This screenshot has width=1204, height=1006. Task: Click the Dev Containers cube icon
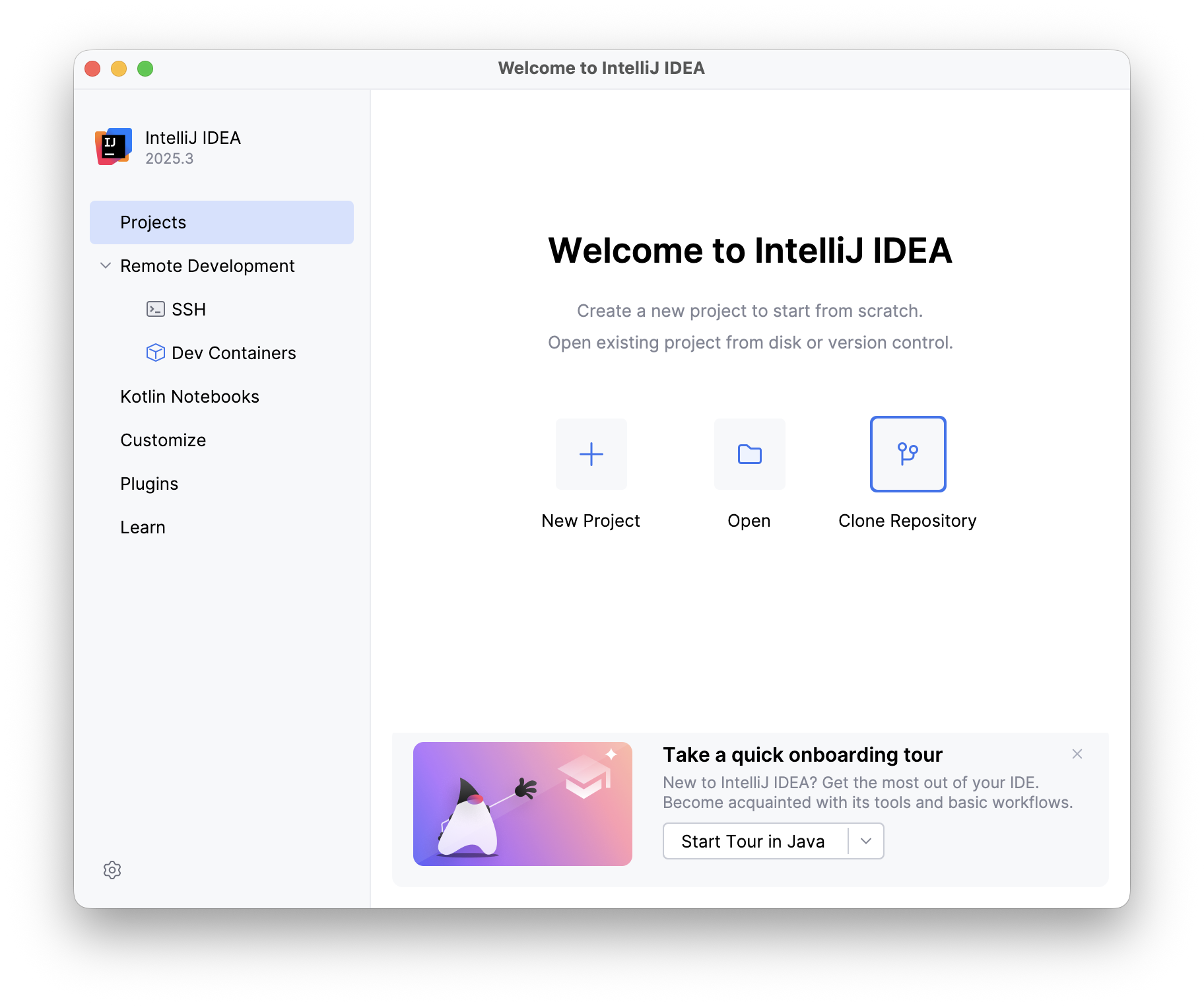[x=155, y=353]
